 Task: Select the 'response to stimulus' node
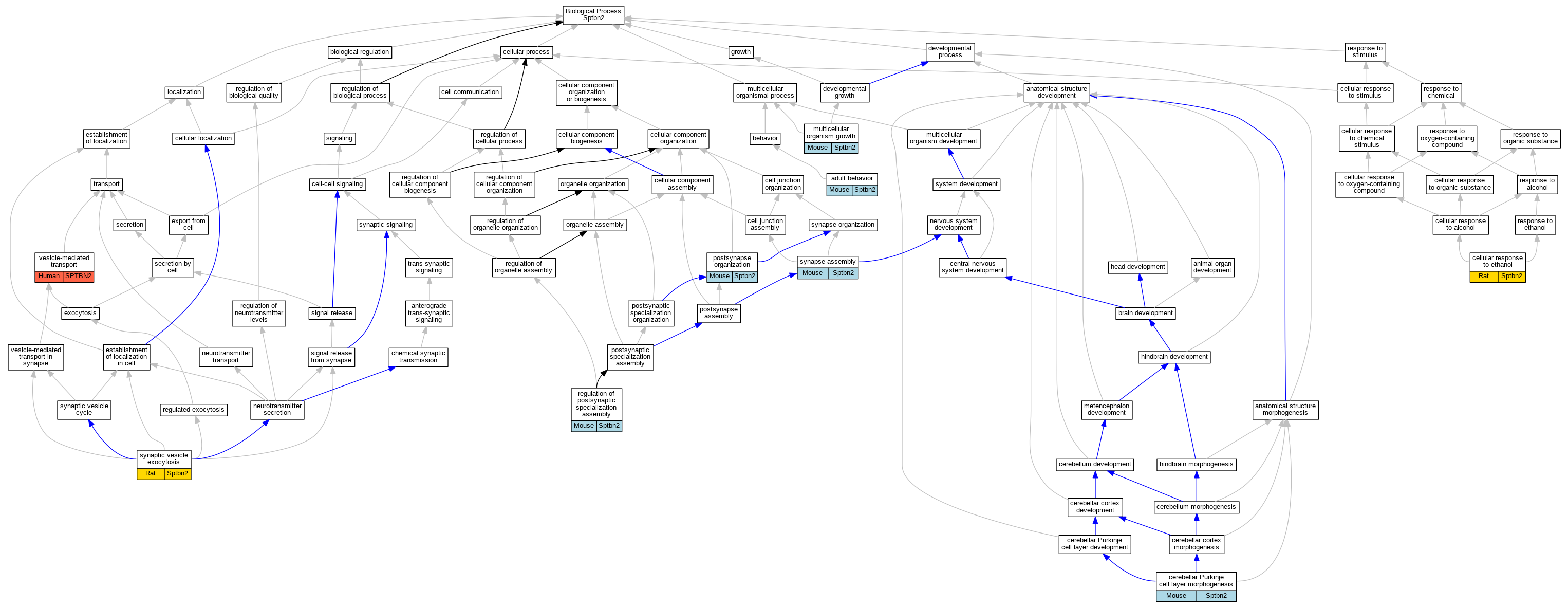1365,52
